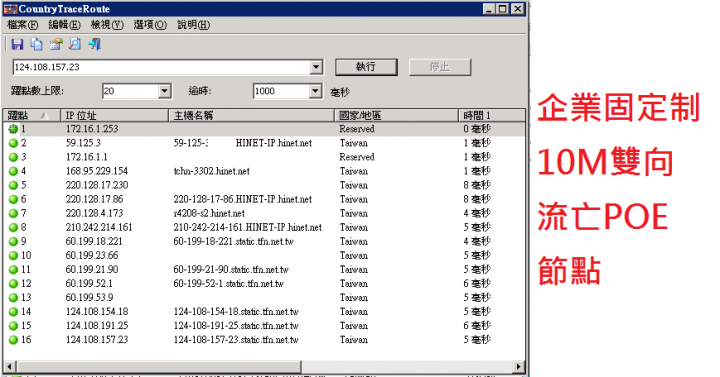Open the 選項(O) menu
The height and width of the screenshot is (377, 720).
point(150,25)
